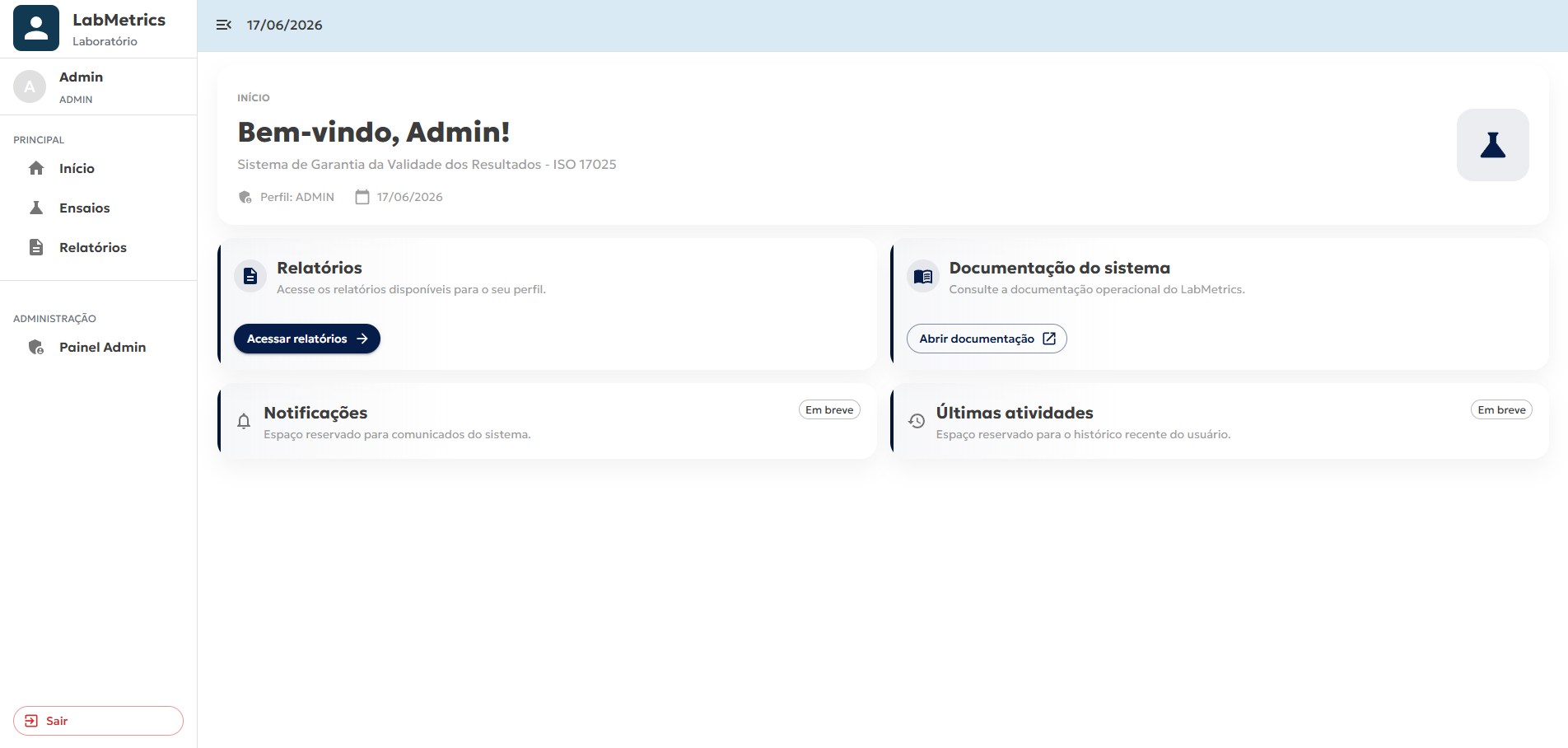Open the Início menu item
This screenshot has width=1568, height=748.
98,168
